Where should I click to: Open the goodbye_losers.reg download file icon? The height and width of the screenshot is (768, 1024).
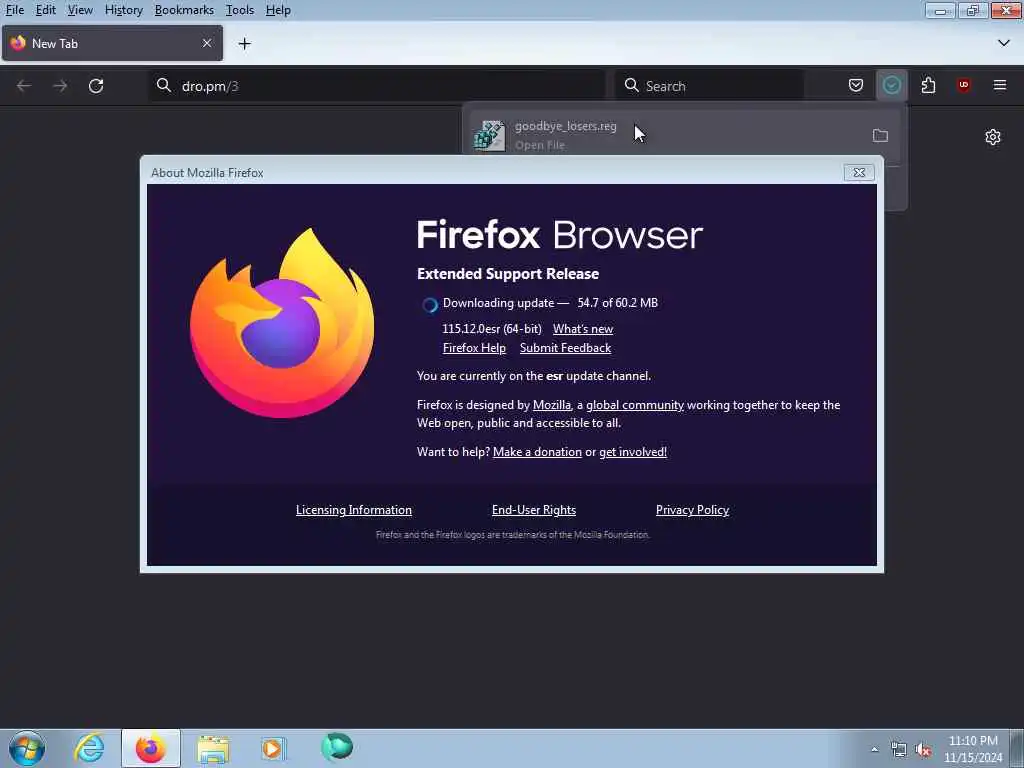coord(489,135)
